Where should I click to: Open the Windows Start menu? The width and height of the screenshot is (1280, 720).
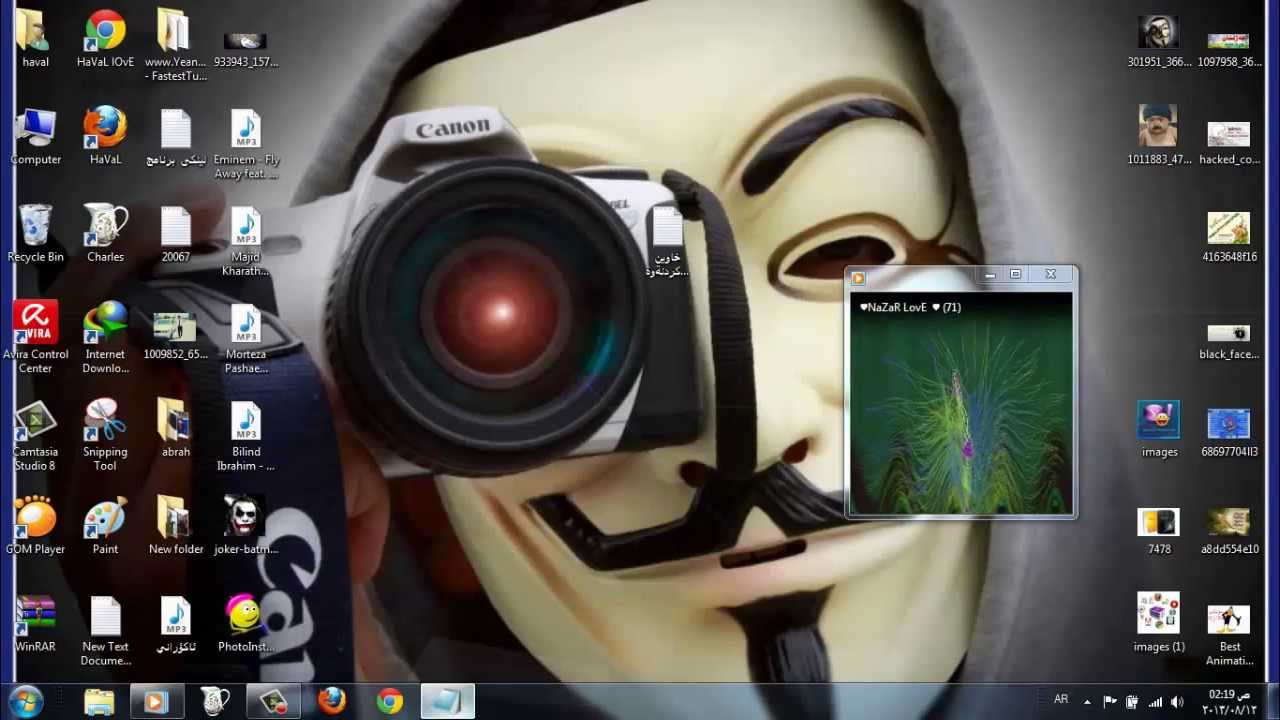[x=26, y=701]
